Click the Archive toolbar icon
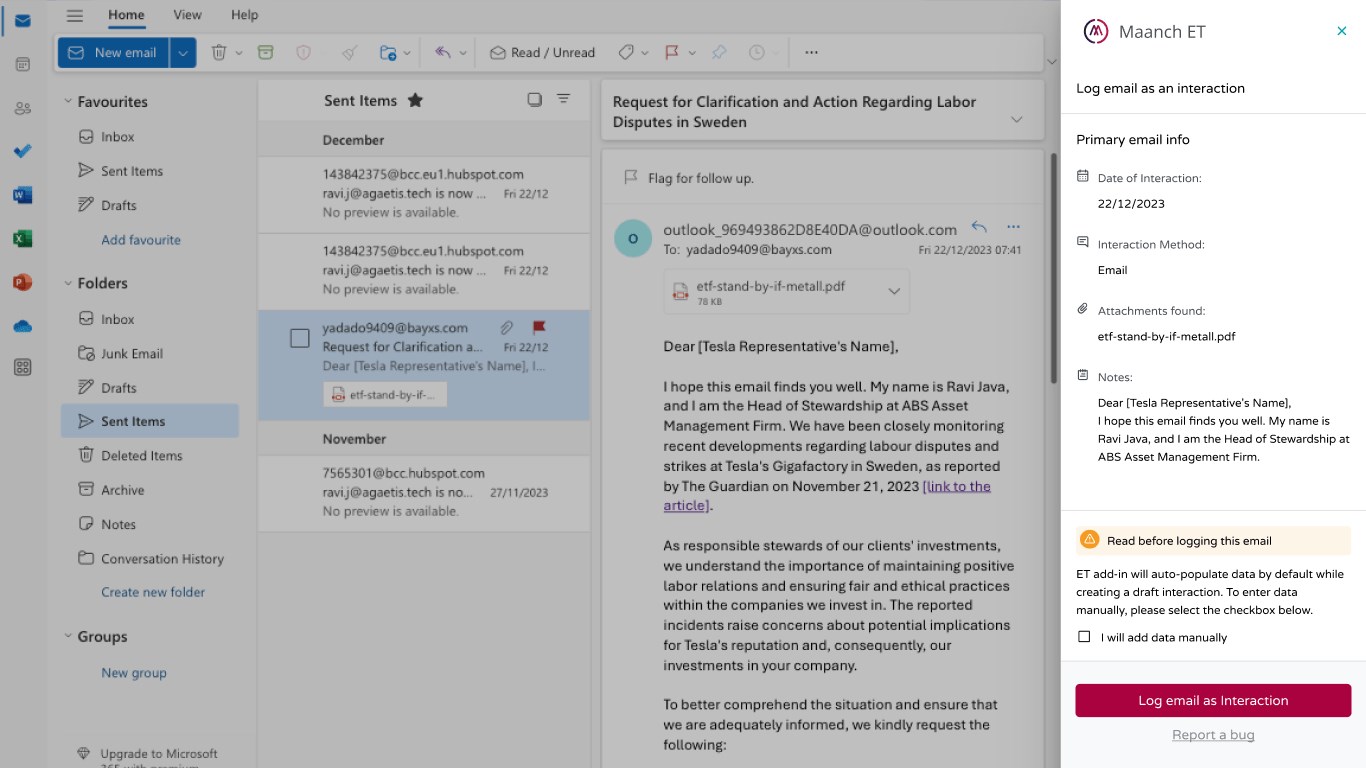Screen dimensions: 1366x768 click(265, 53)
